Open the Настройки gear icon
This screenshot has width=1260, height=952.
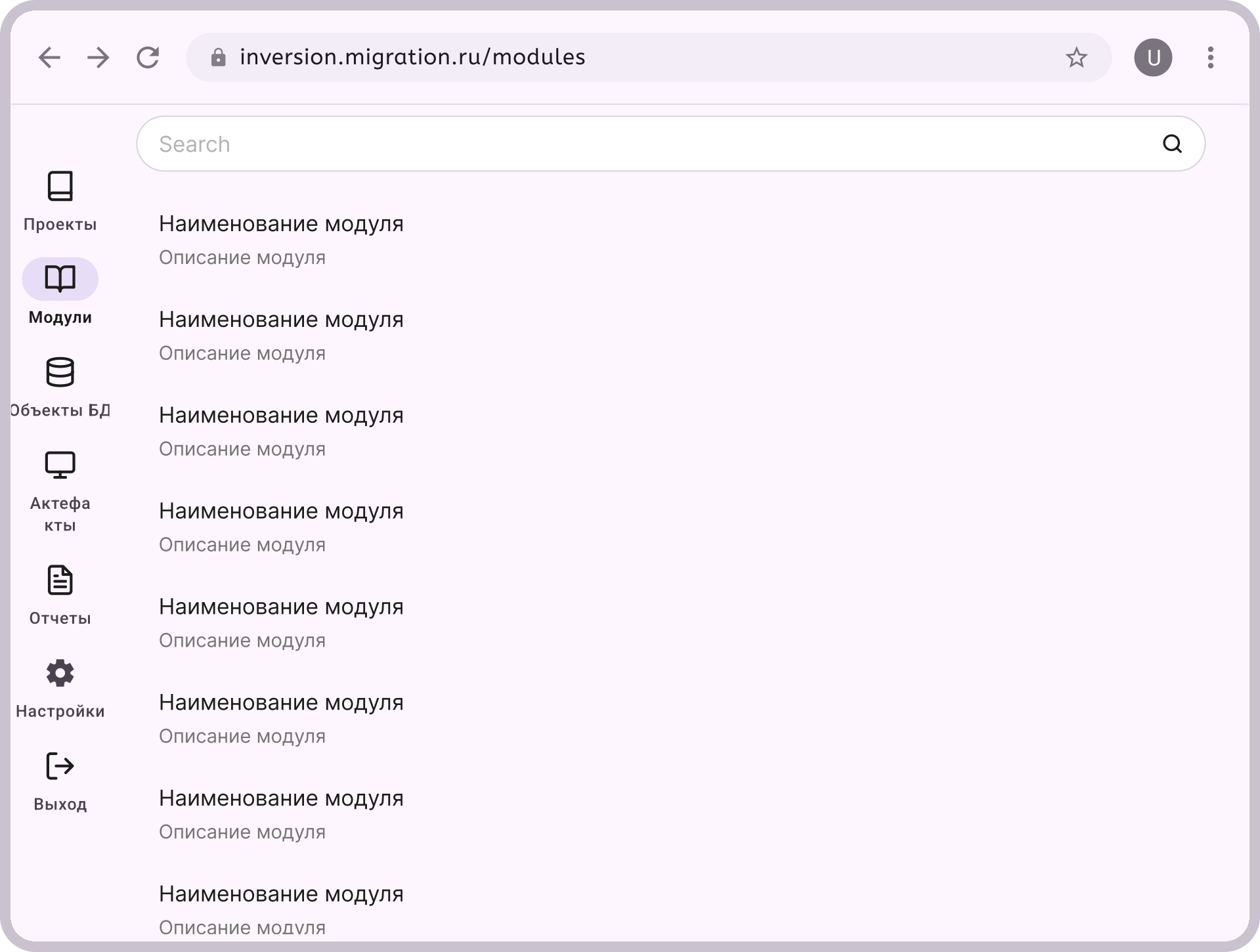pyautogui.click(x=60, y=673)
